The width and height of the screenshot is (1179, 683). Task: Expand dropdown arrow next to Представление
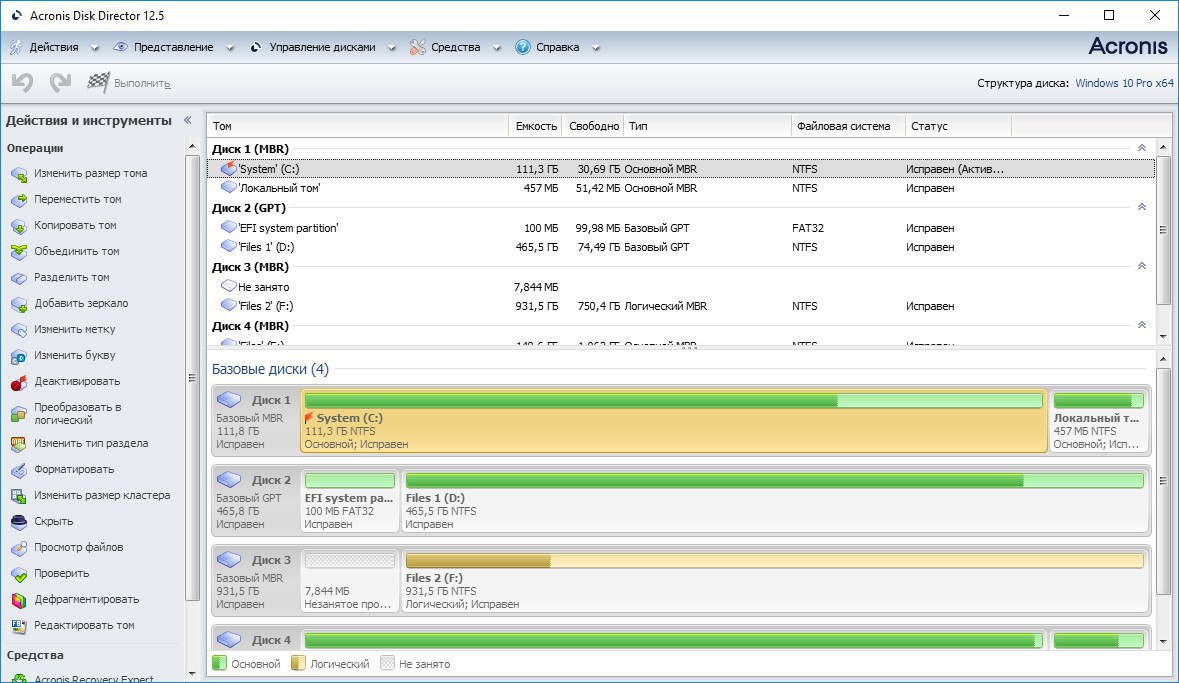(x=230, y=48)
